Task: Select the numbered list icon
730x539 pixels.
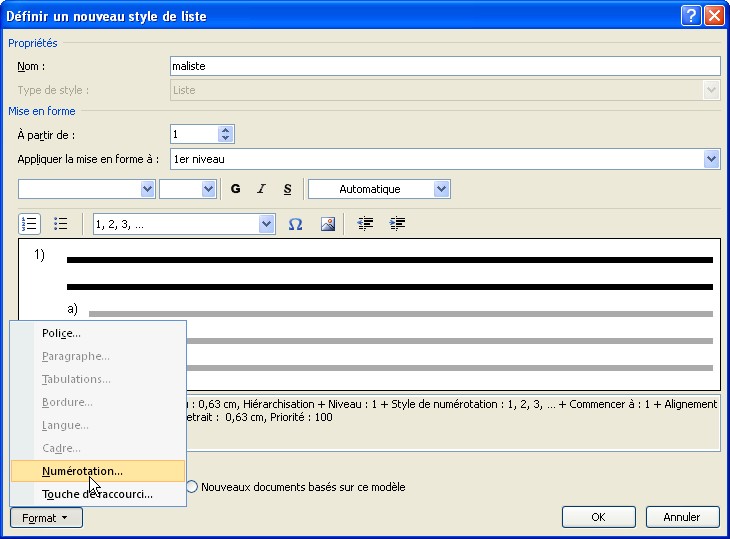Action: (x=29, y=225)
